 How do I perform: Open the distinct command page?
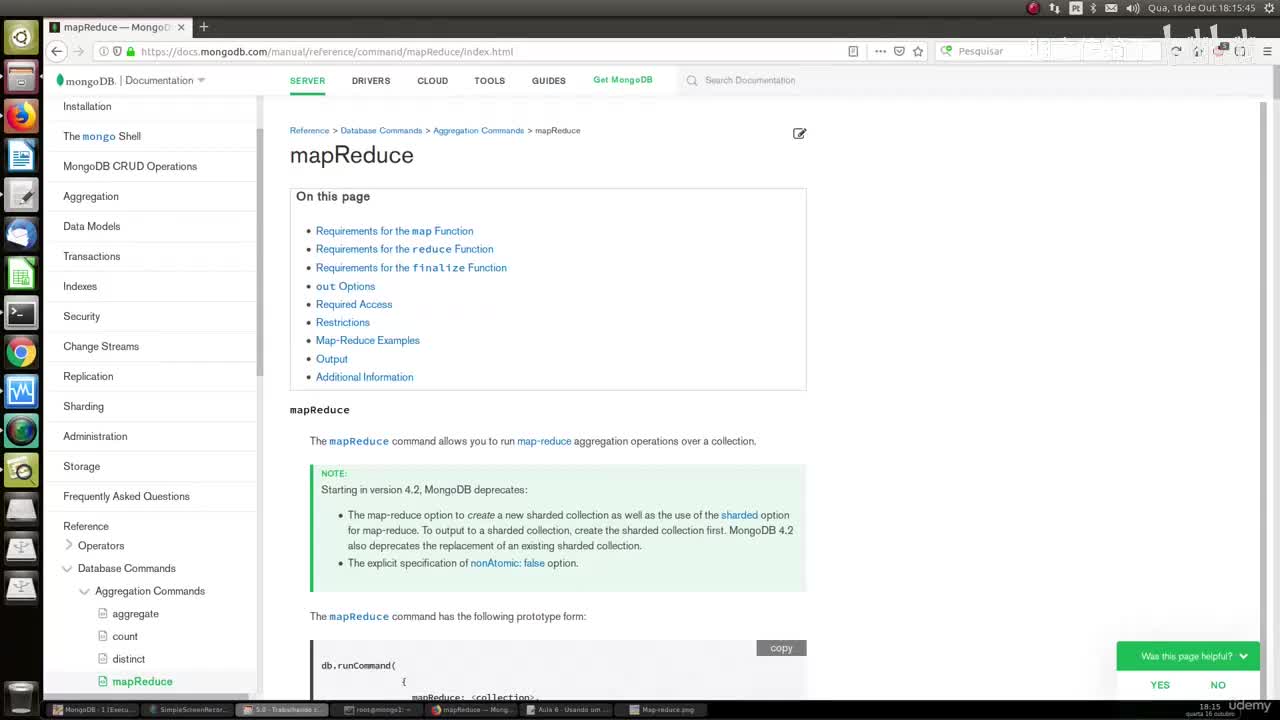point(128,659)
